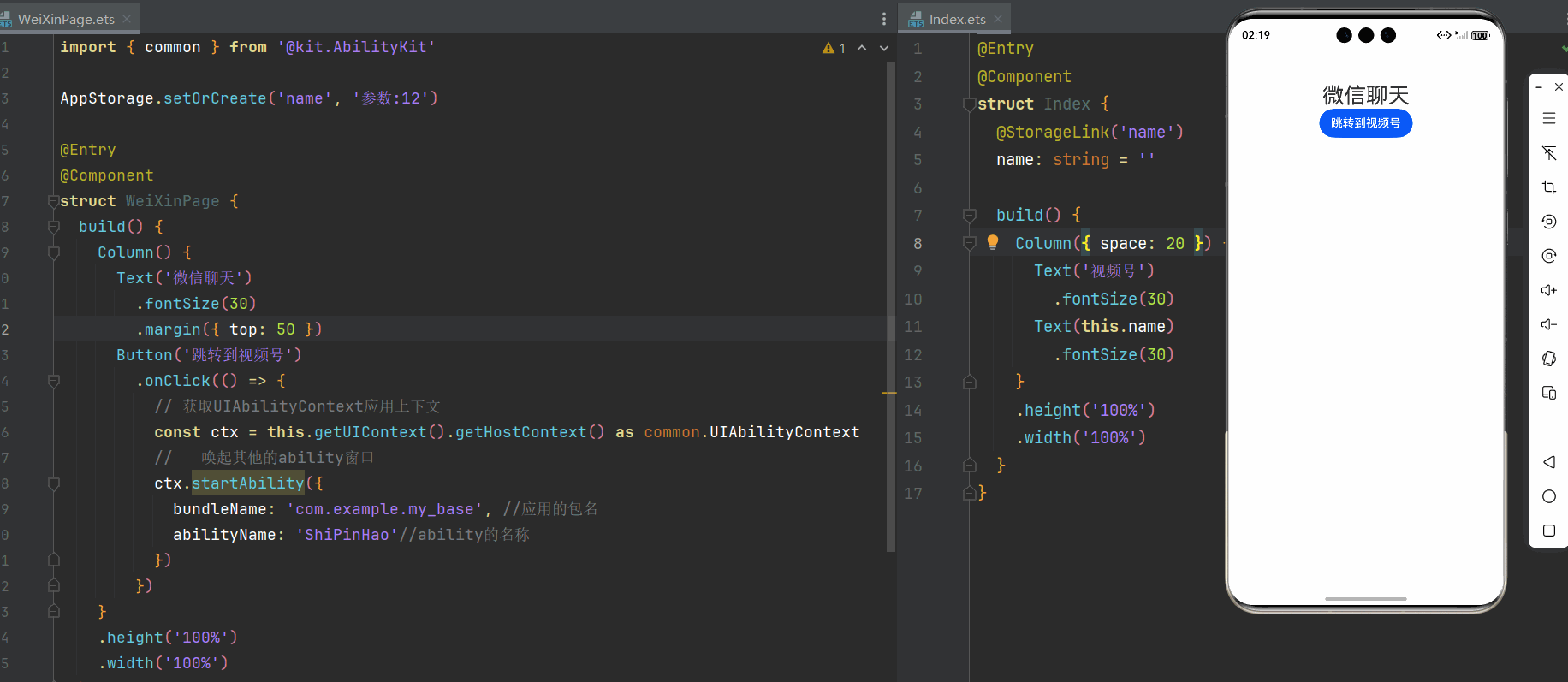Click the emulator battery indicator

[x=1481, y=35]
